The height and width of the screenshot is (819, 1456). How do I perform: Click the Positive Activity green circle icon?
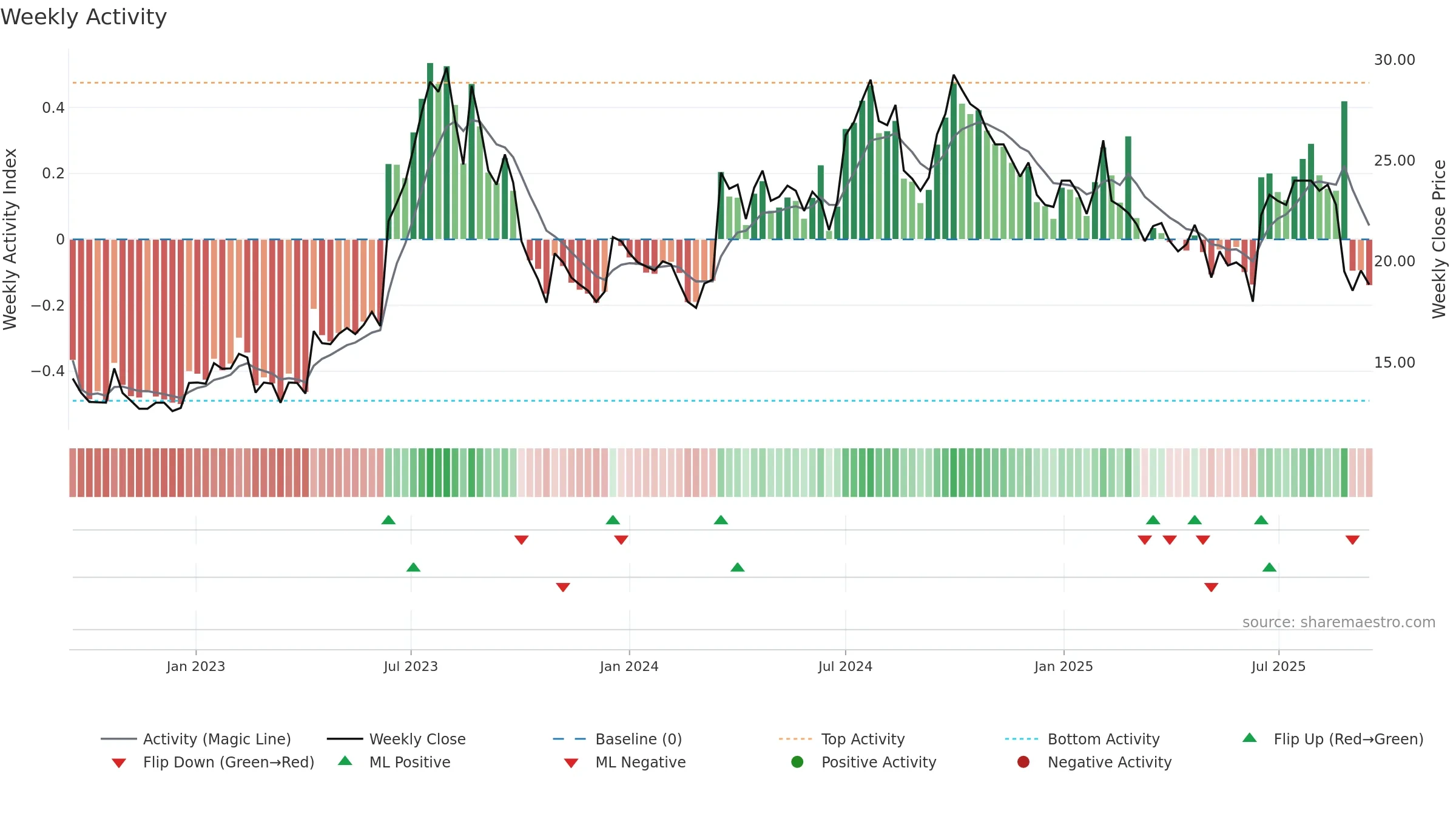pyautogui.click(x=797, y=762)
